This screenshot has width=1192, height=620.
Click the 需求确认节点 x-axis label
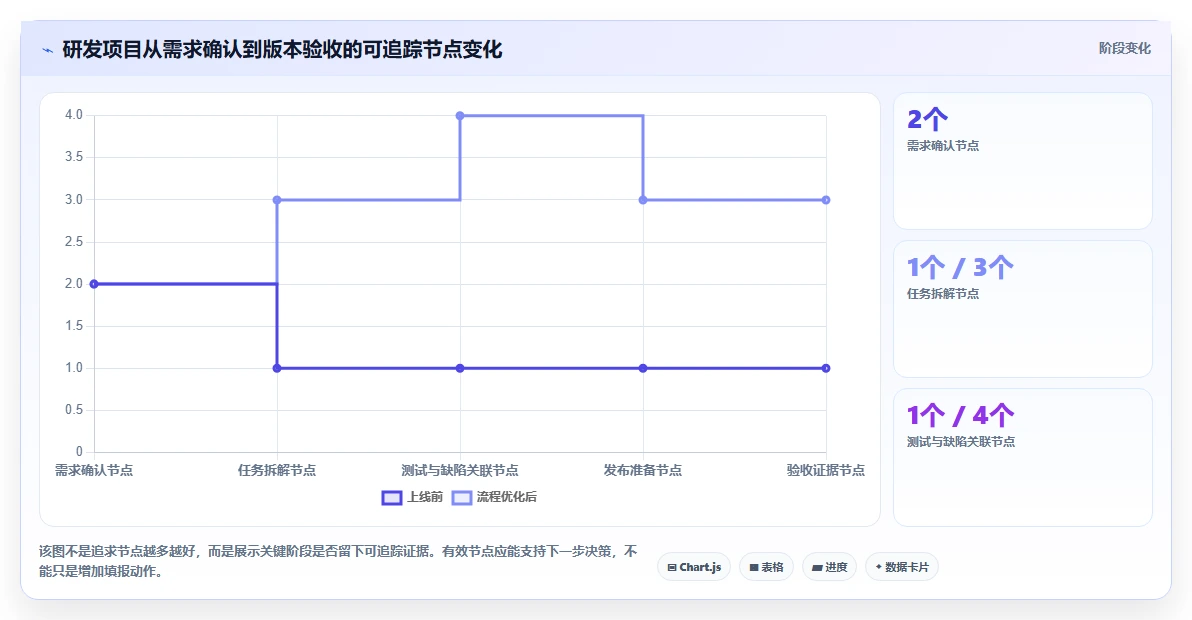94,470
